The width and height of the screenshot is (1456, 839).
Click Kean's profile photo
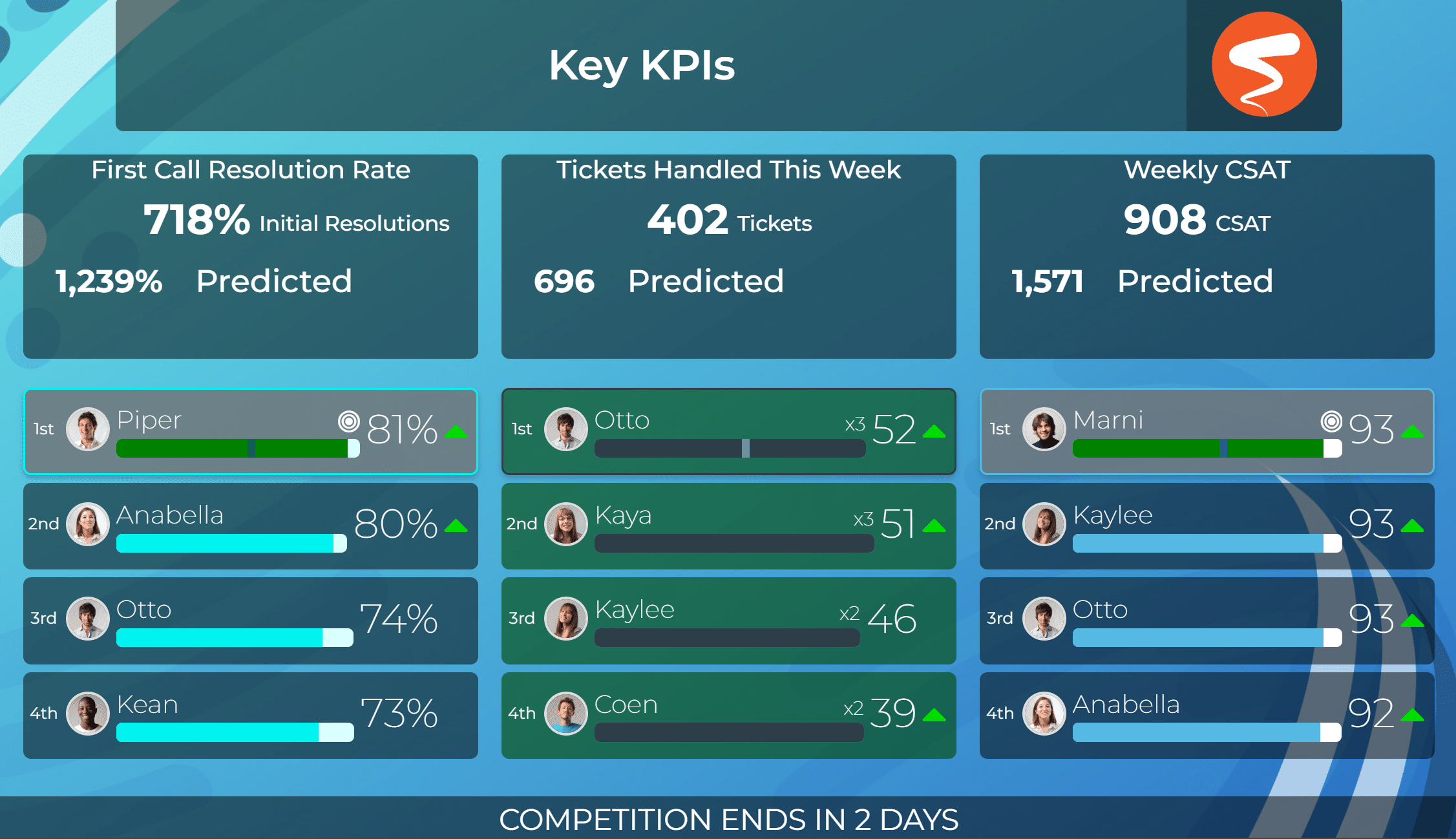pos(88,714)
